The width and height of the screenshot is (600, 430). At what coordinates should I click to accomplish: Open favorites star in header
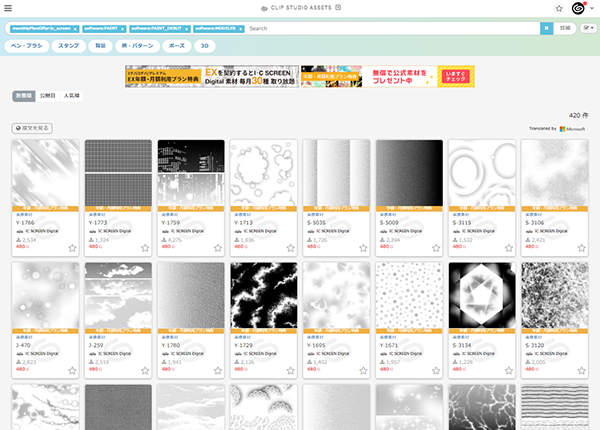click(x=559, y=8)
